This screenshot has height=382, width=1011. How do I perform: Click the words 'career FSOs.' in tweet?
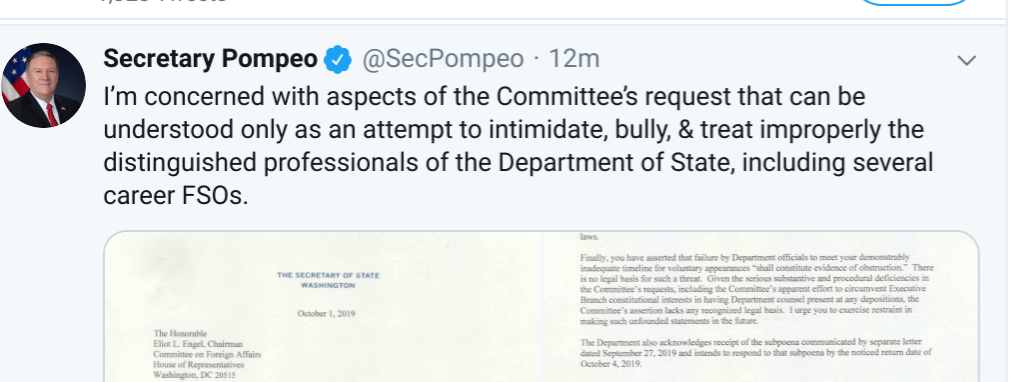(175, 196)
